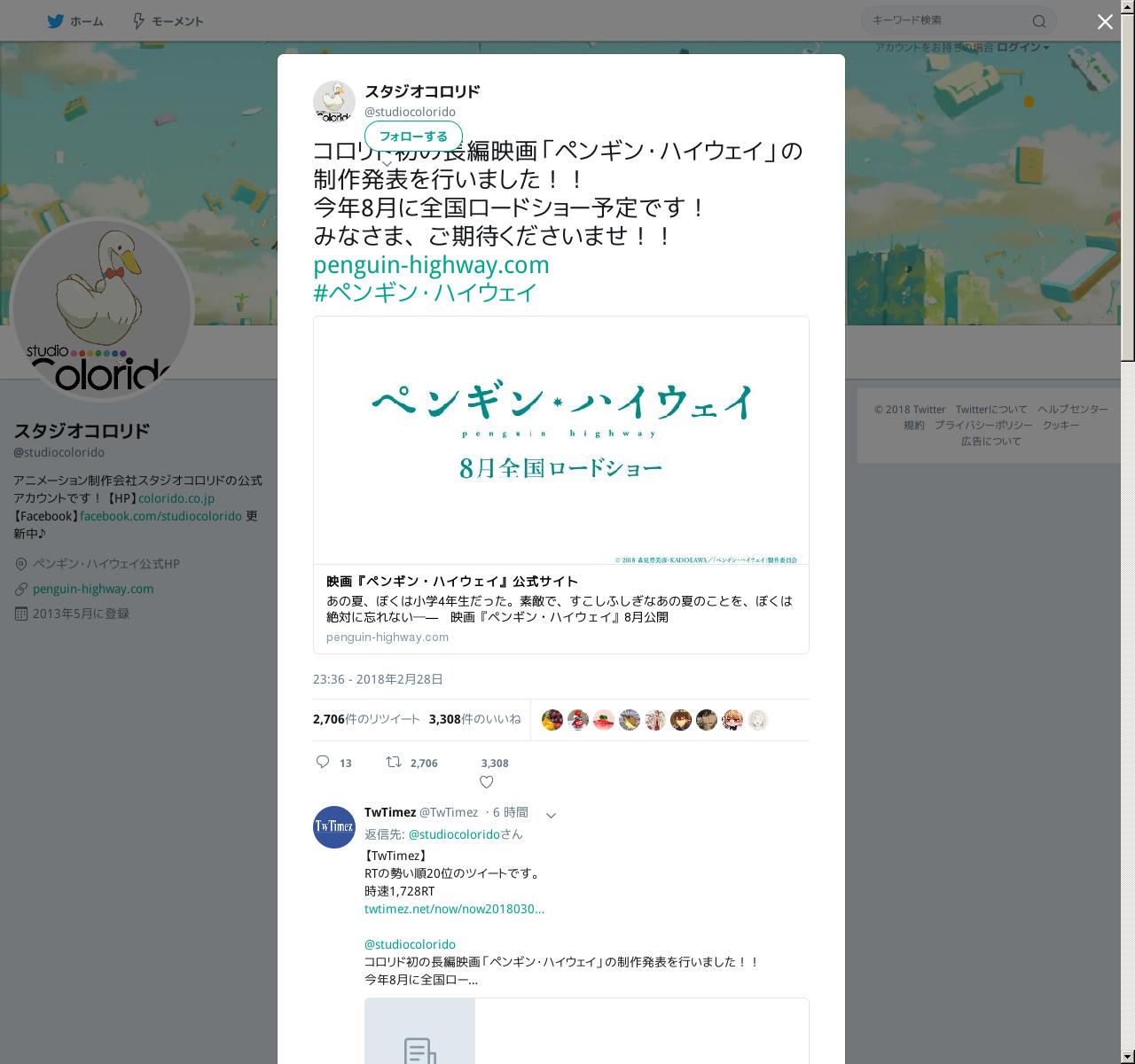The height and width of the screenshot is (1064, 1135).
Task: Click the Twitter bird home icon
Action: click(x=55, y=20)
